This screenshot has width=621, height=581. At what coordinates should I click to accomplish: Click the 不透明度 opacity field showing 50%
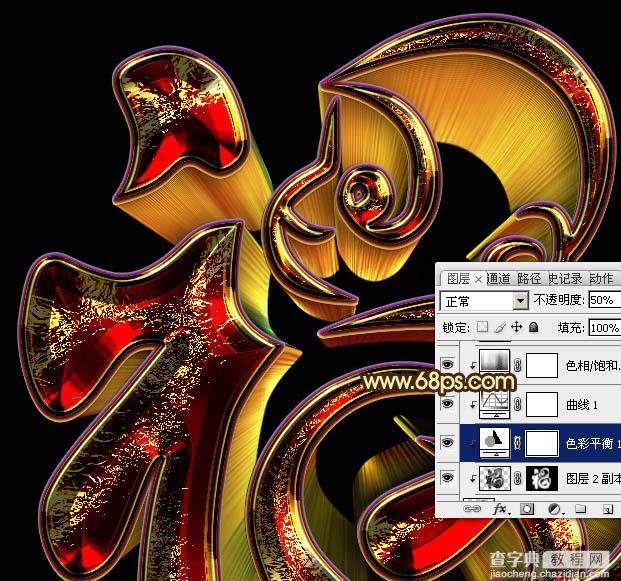point(604,300)
